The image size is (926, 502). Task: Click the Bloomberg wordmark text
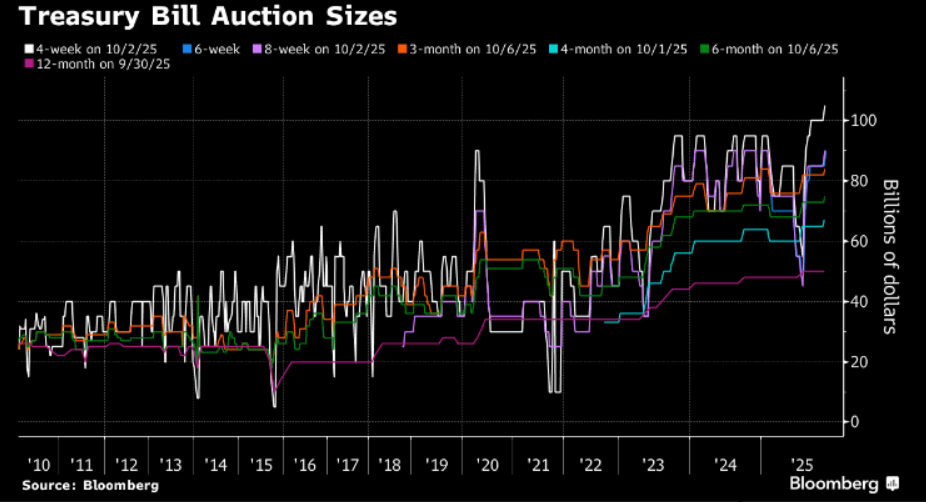836,484
